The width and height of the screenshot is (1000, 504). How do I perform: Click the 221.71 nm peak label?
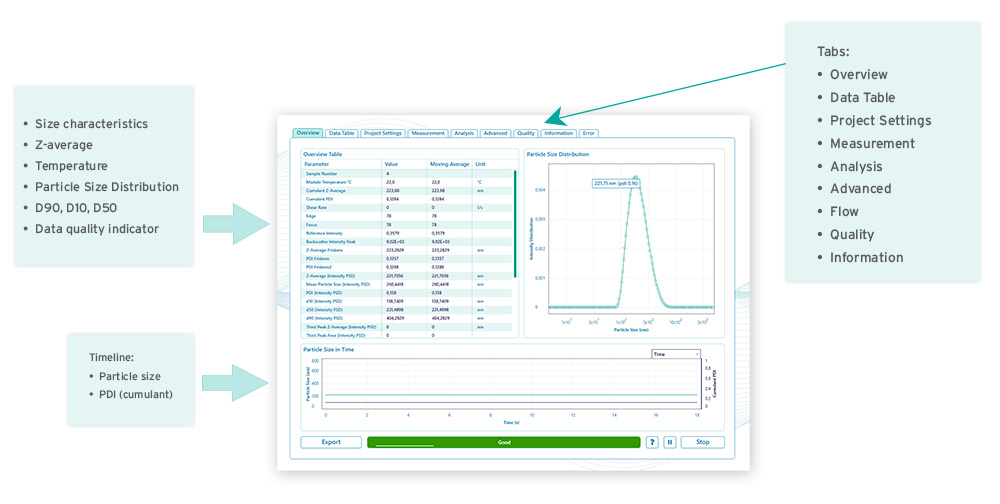pyautogui.click(x=615, y=183)
